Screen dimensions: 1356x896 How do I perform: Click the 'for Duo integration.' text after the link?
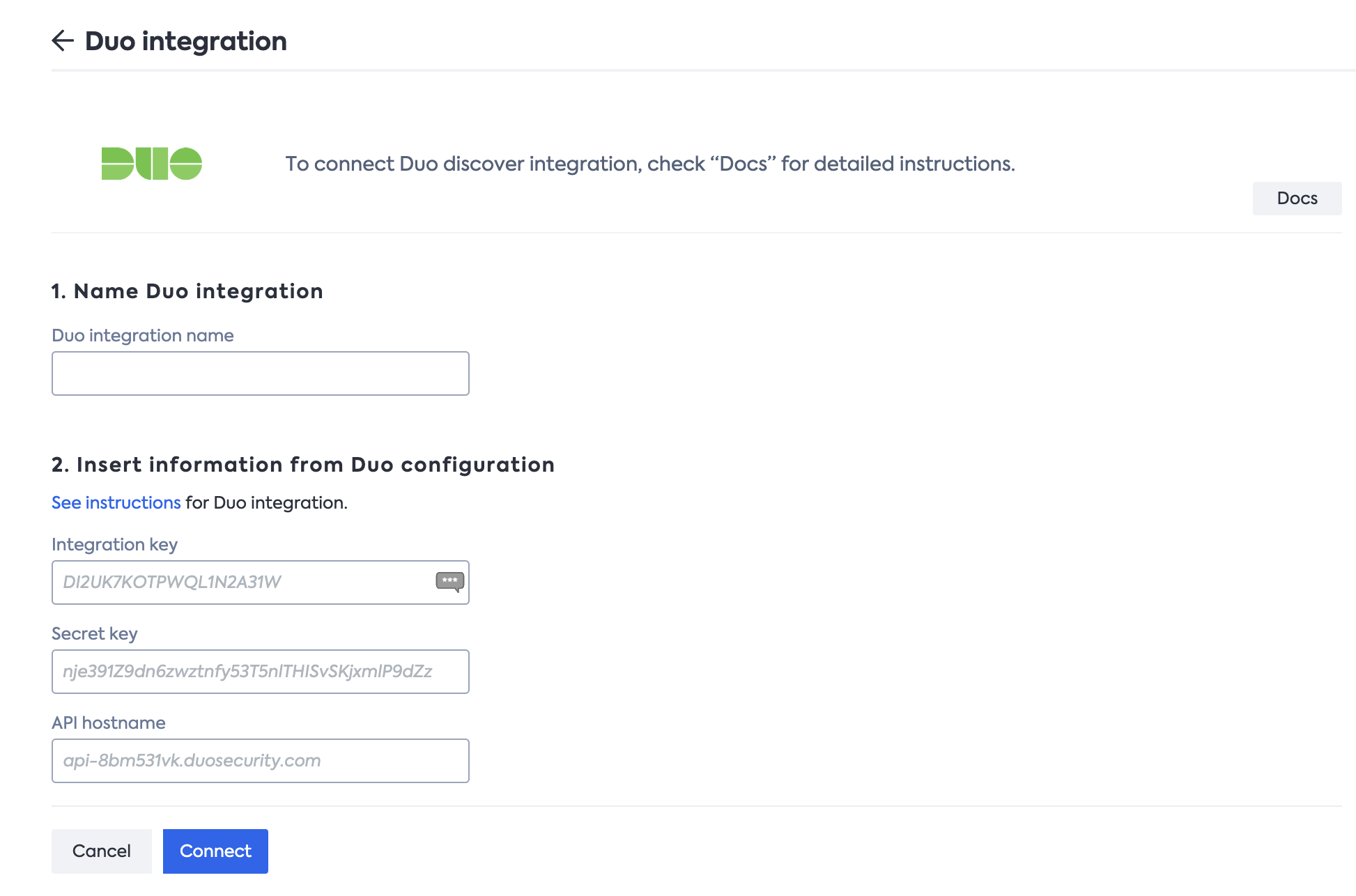(x=266, y=502)
